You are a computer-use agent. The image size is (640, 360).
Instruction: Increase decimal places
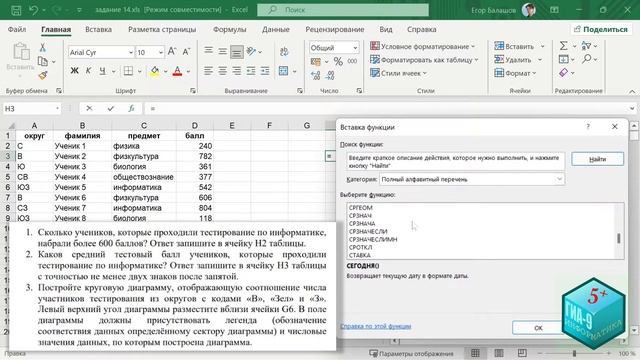tap(316, 75)
